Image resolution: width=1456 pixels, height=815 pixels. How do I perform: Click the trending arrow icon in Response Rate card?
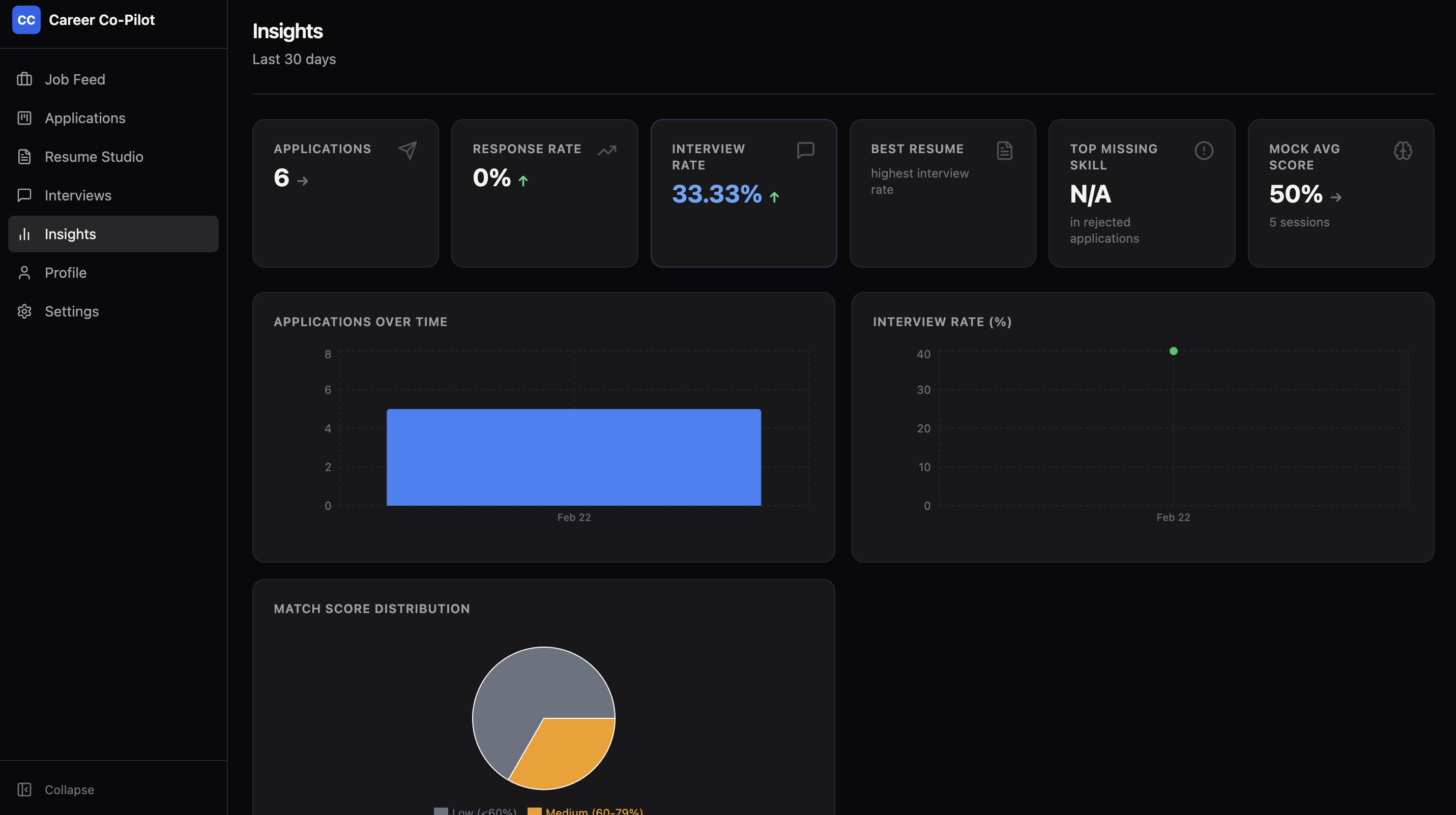[x=606, y=150]
